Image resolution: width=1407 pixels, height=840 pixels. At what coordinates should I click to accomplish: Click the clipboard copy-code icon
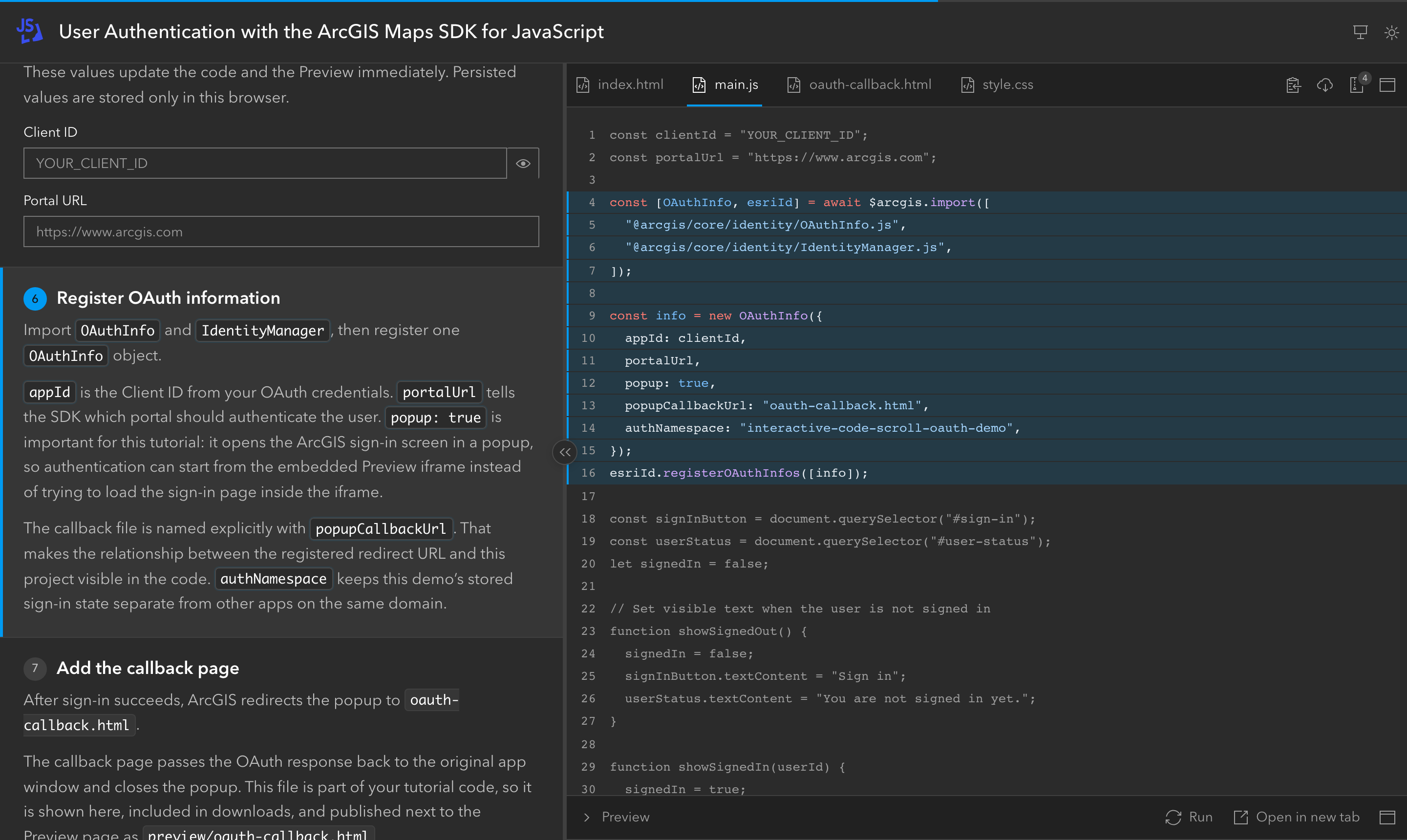(x=1293, y=85)
